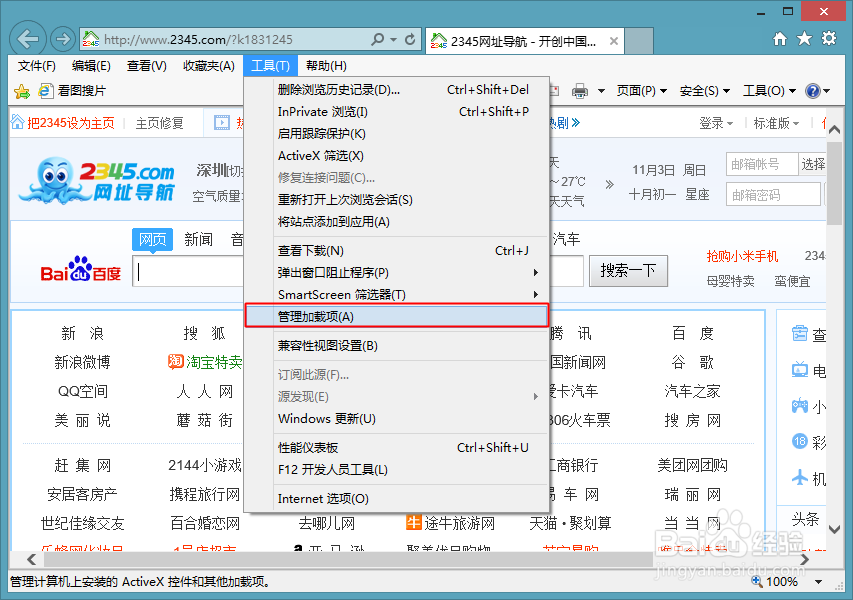Open the 查看(V) menu
Screen dimensions: 853x600
point(147,66)
